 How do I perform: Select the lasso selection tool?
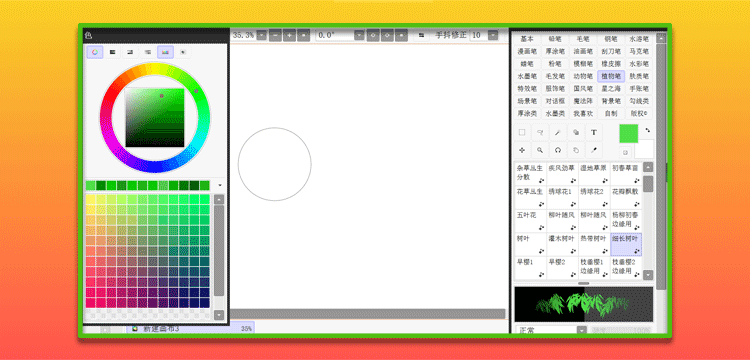(540, 132)
